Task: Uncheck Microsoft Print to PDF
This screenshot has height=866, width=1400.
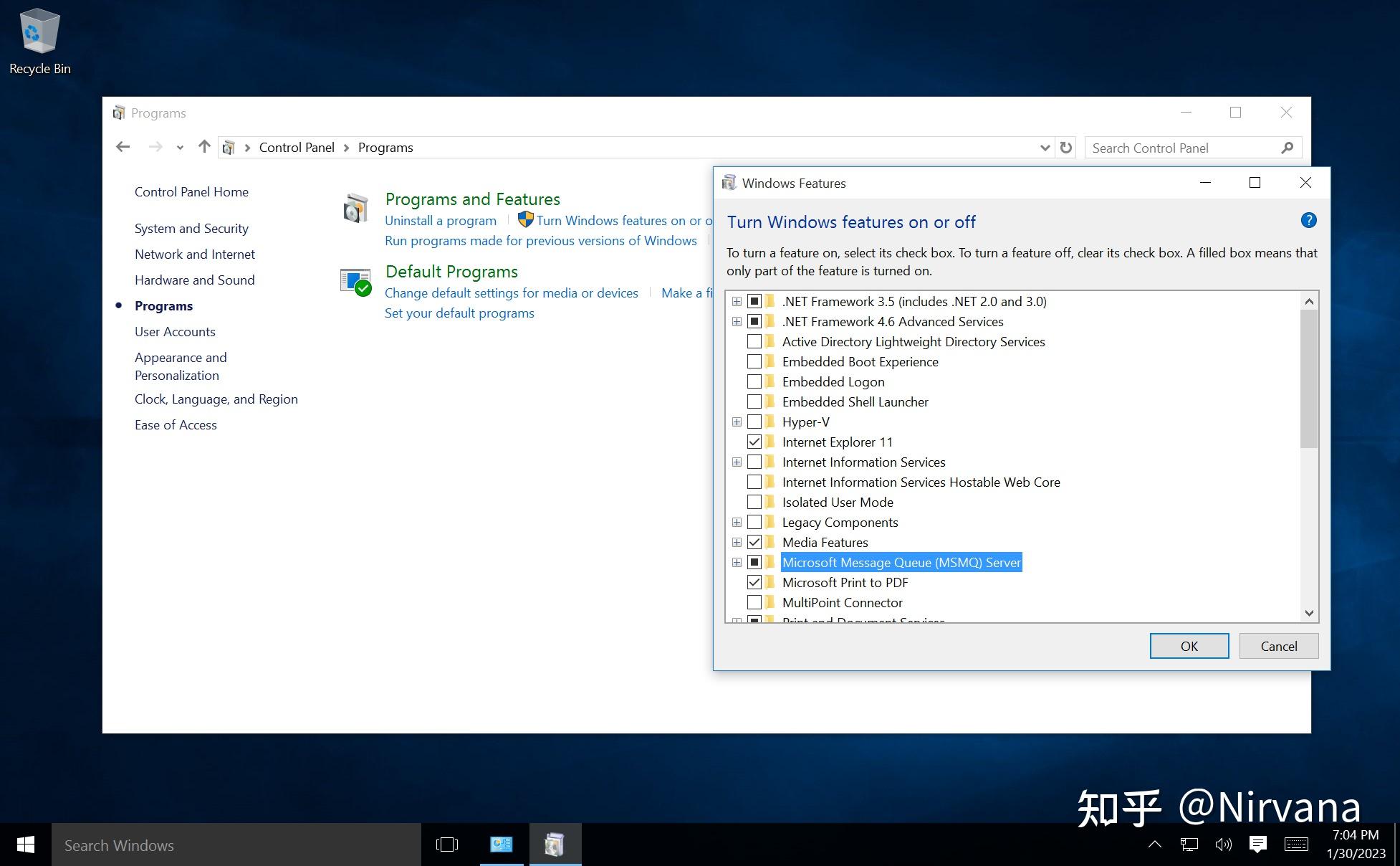Action: tap(754, 582)
